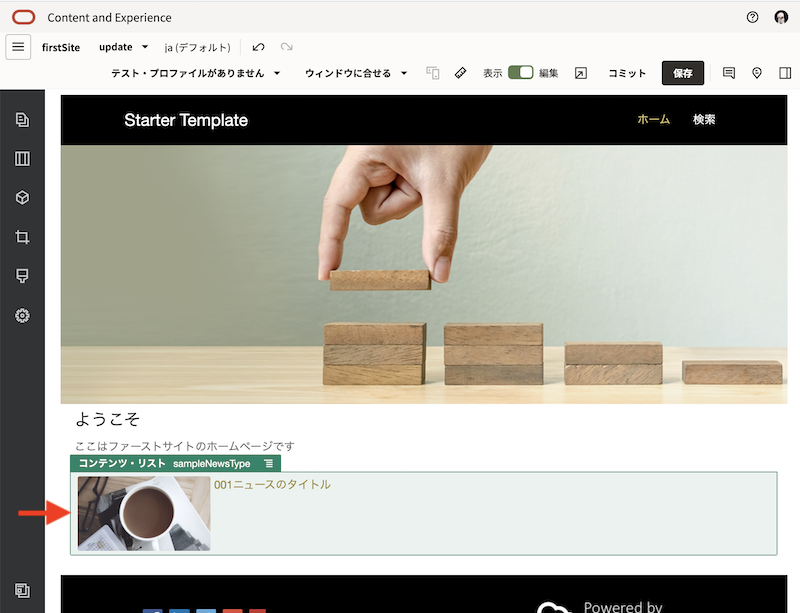Select the pages icon in the left sidebar
The image size is (800, 613).
pyautogui.click(x=21, y=119)
